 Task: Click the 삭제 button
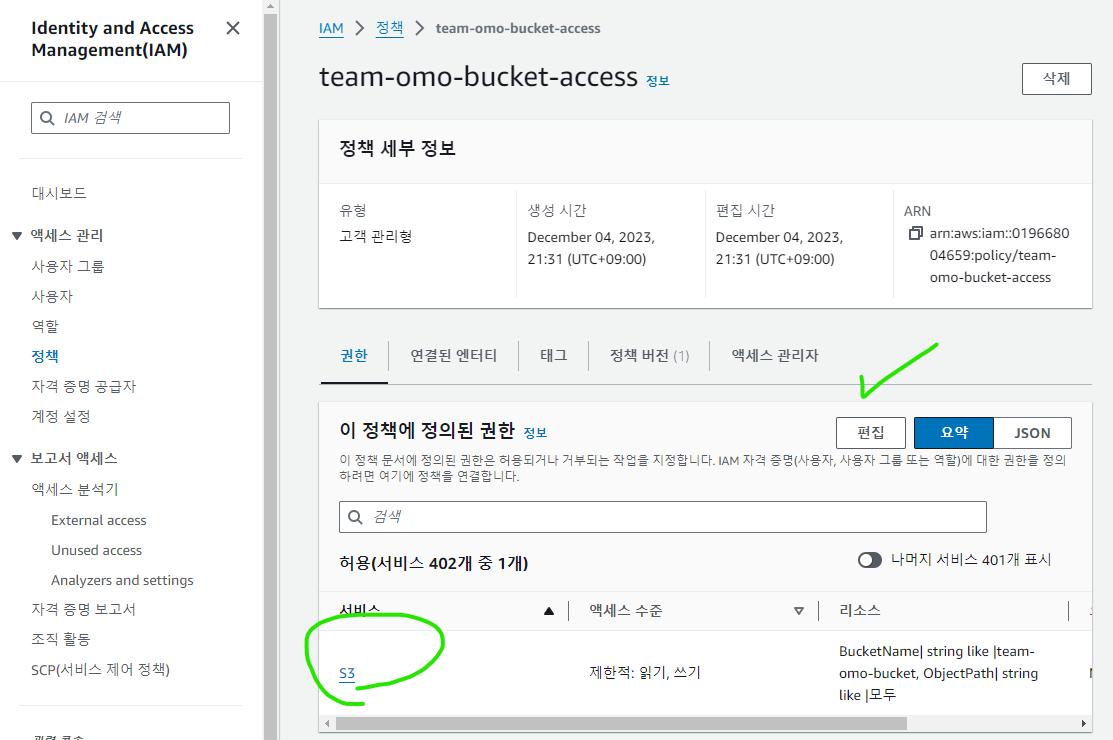click(x=1056, y=79)
